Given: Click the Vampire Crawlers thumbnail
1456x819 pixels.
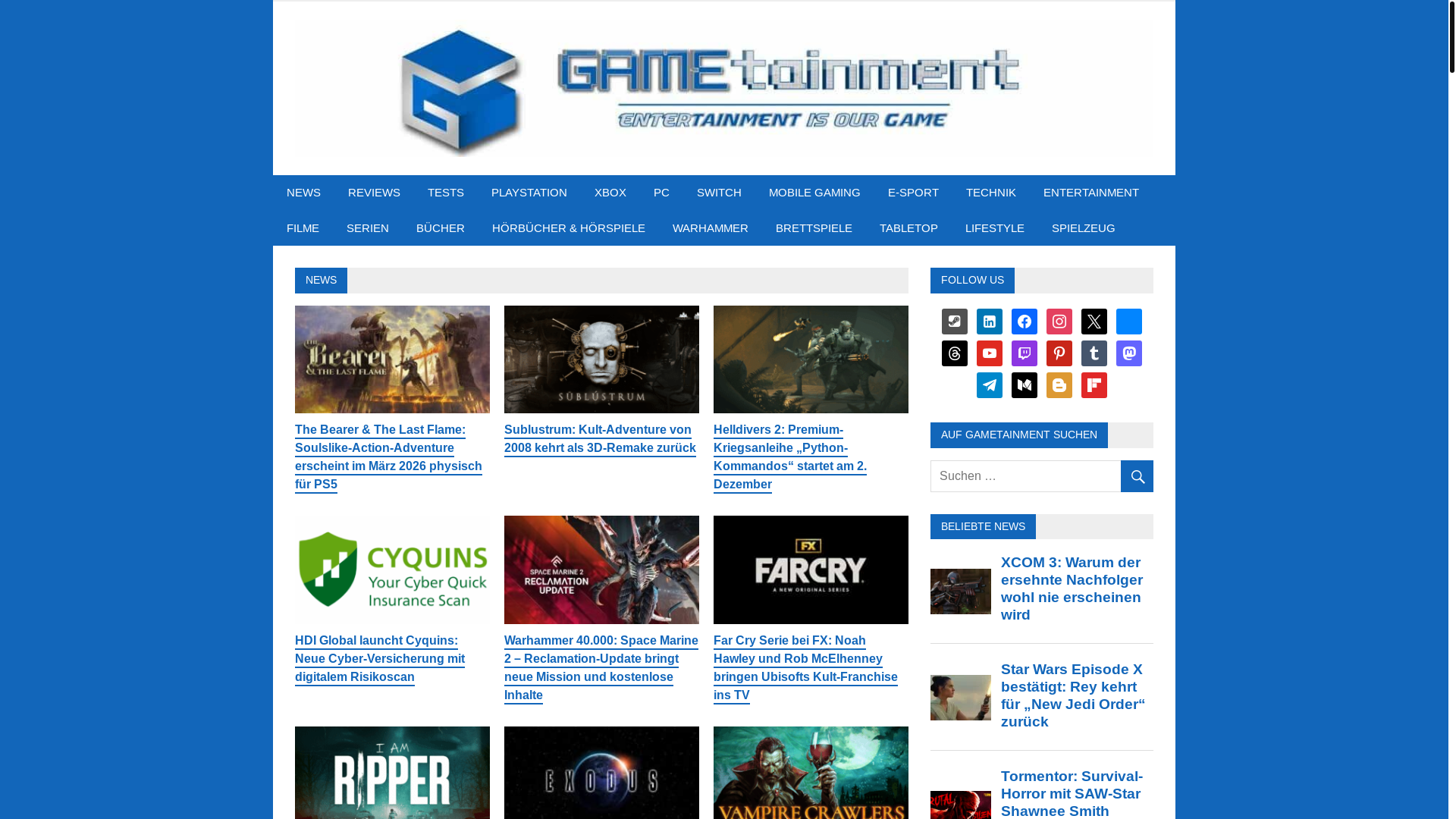Looking at the screenshot, I should tap(811, 773).
